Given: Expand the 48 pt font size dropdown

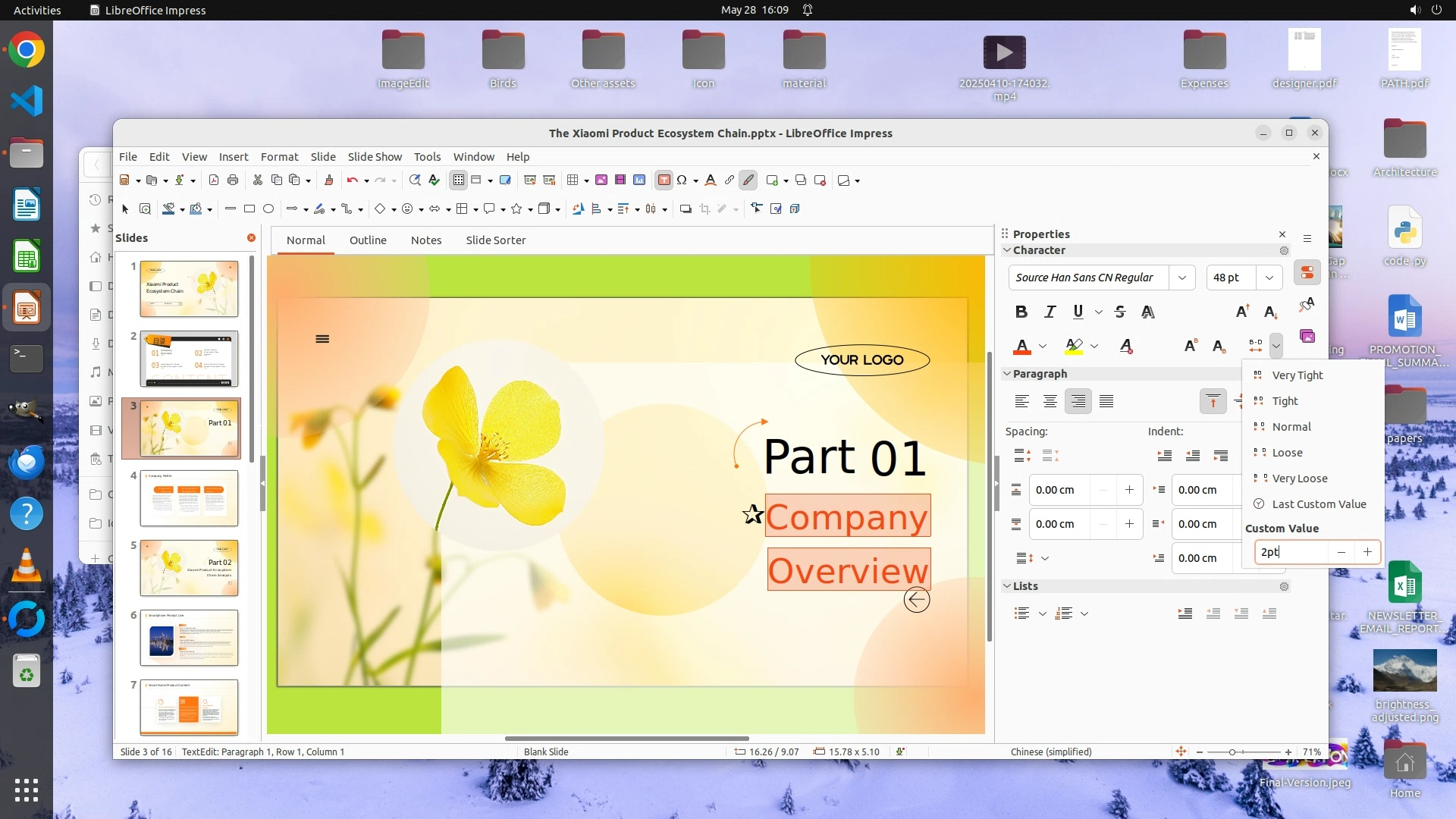Looking at the screenshot, I should (1269, 278).
